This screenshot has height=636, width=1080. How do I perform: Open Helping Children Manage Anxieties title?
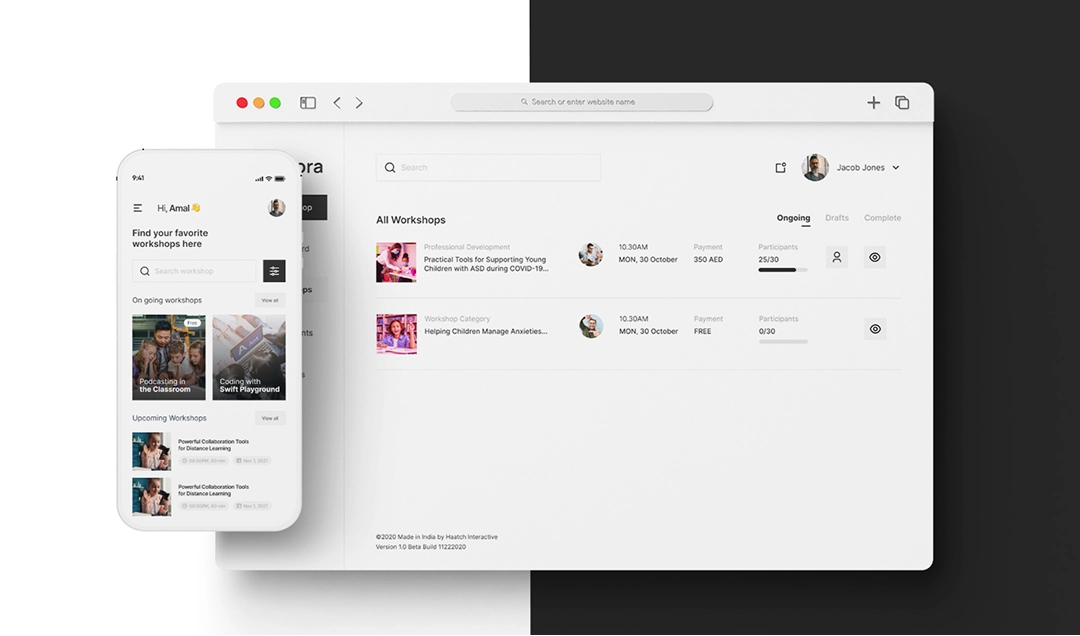486,331
